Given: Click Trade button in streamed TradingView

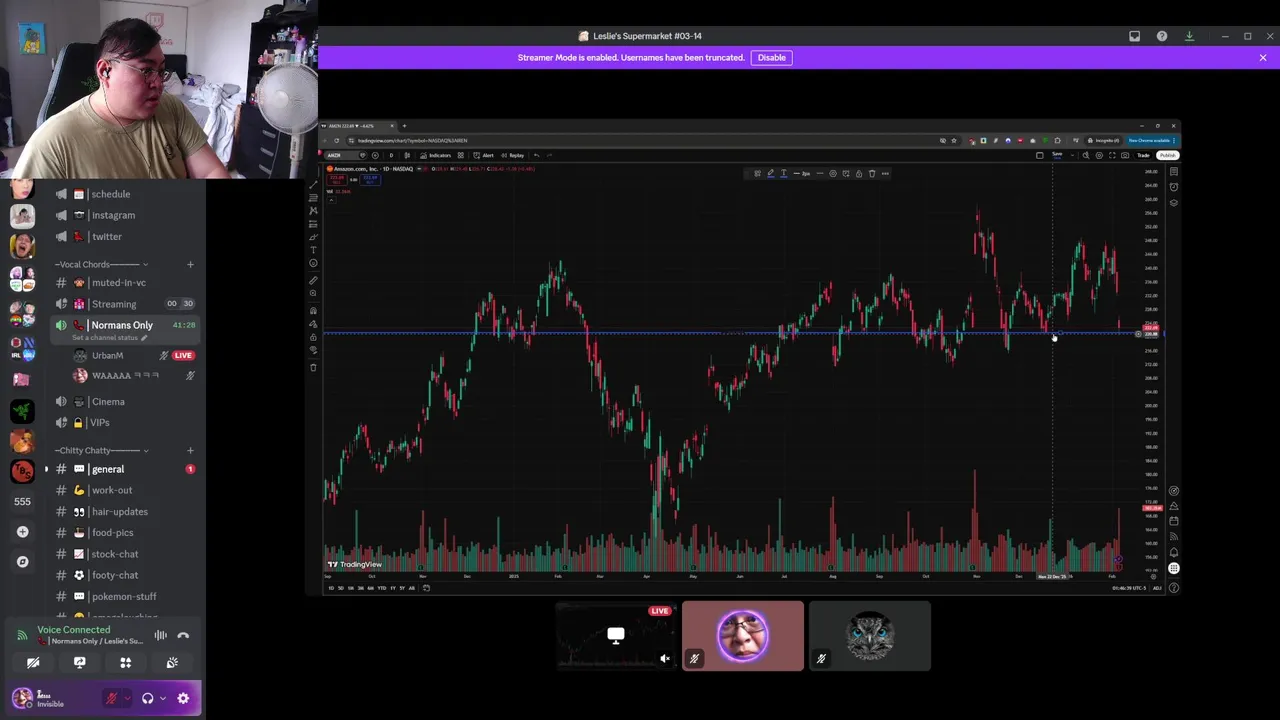Looking at the screenshot, I should coord(1143,155).
